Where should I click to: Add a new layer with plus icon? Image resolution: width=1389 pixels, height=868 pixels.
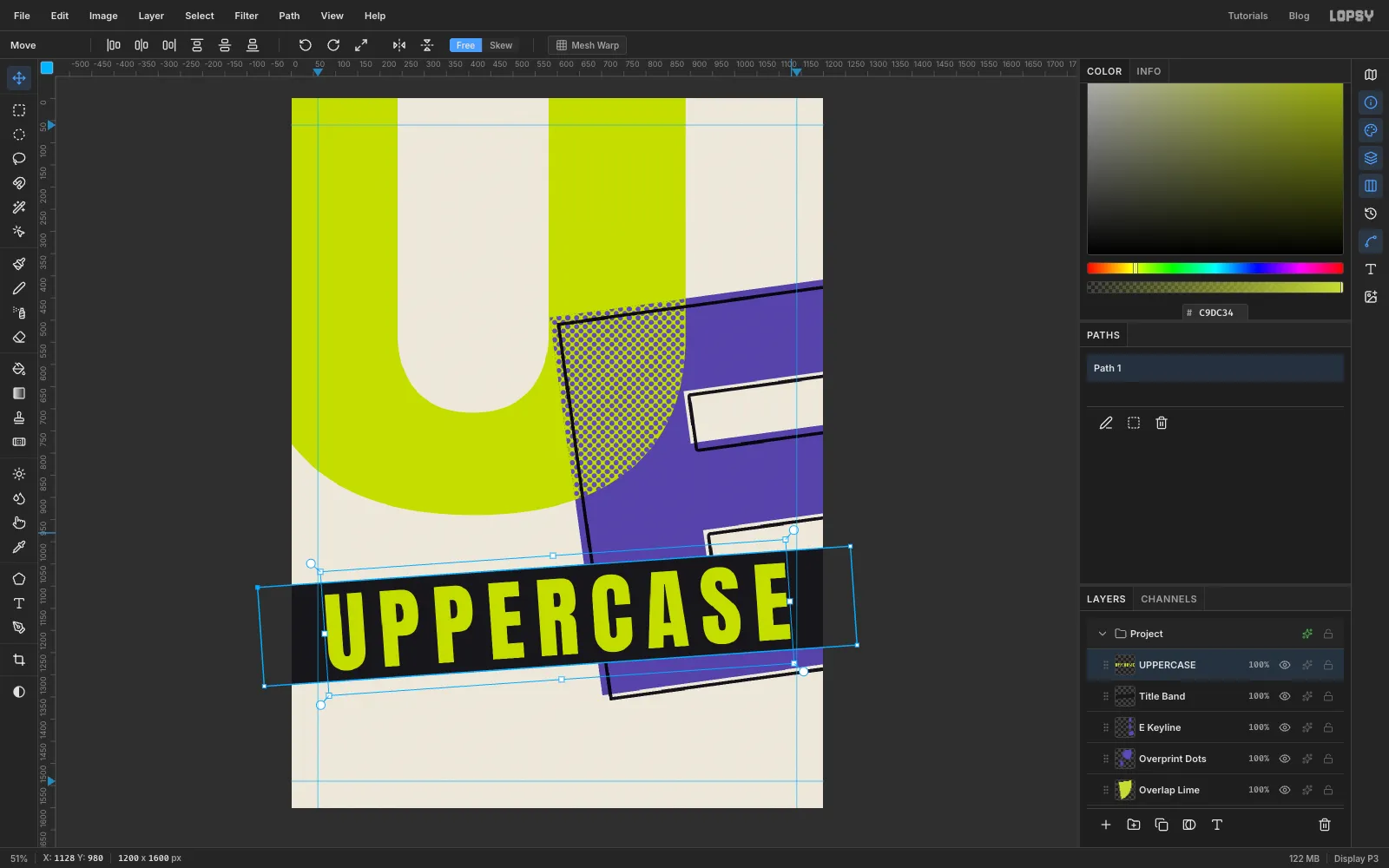[1106, 825]
